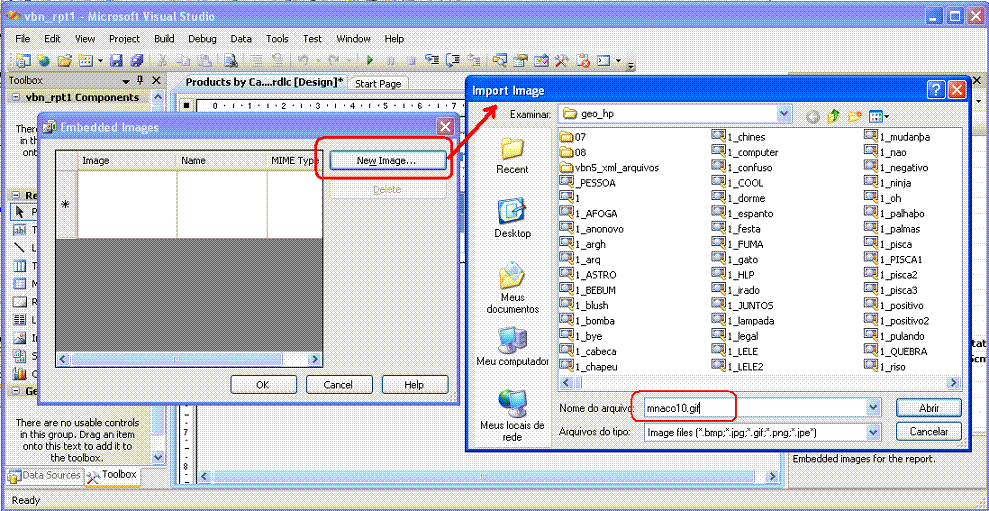This screenshot has width=989, height=511.
Task: Click OK in Embedded Images dialog
Action: pyautogui.click(x=263, y=384)
